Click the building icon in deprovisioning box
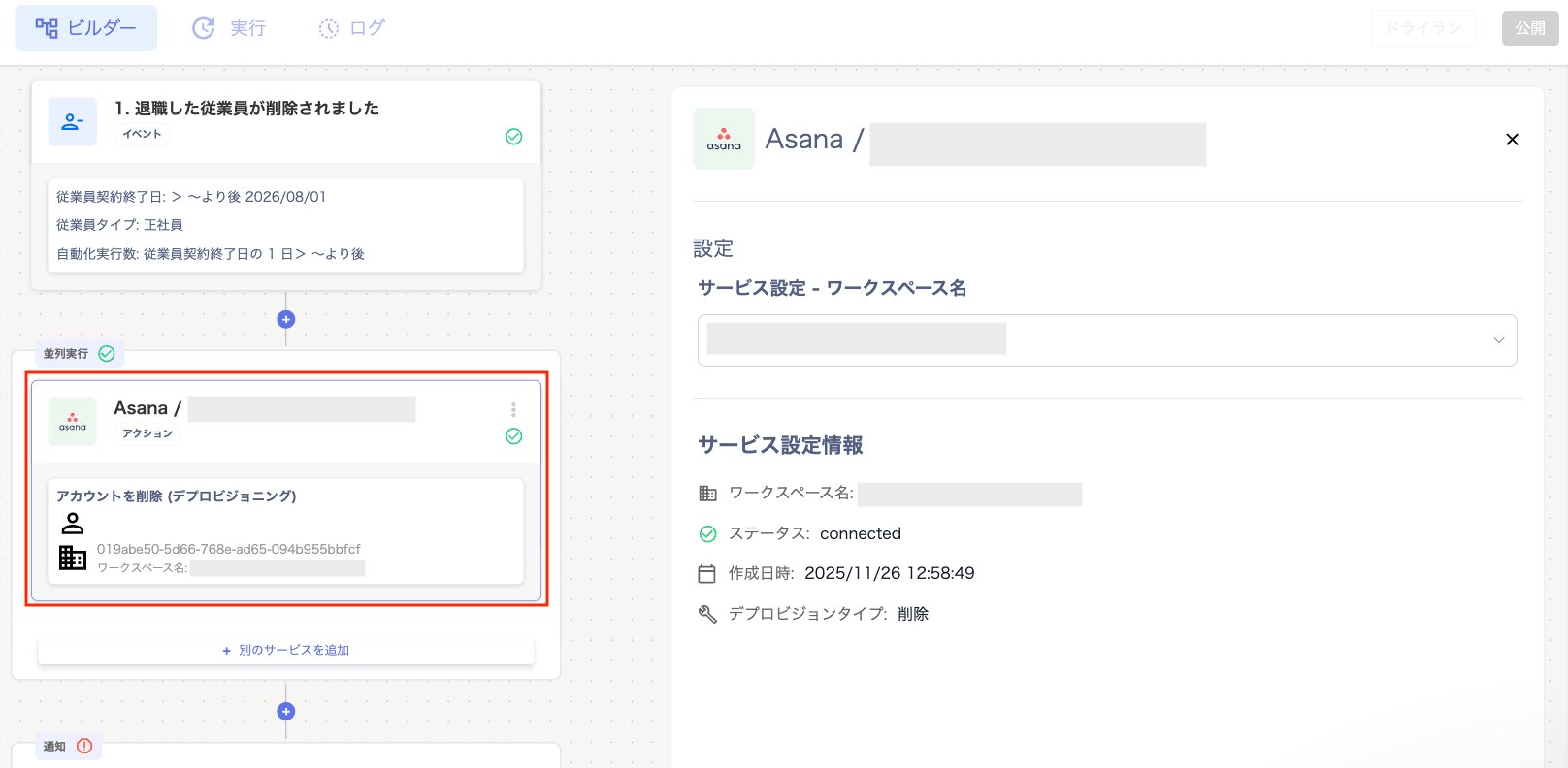Viewport: 1568px width, 768px height. (x=73, y=558)
